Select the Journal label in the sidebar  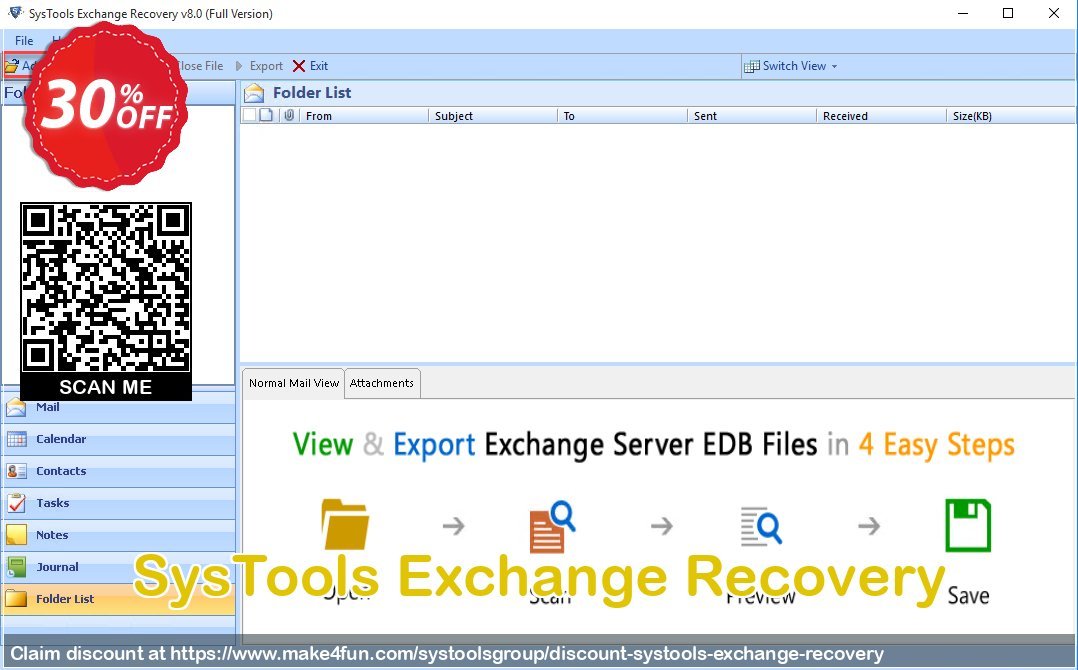coord(57,567)
